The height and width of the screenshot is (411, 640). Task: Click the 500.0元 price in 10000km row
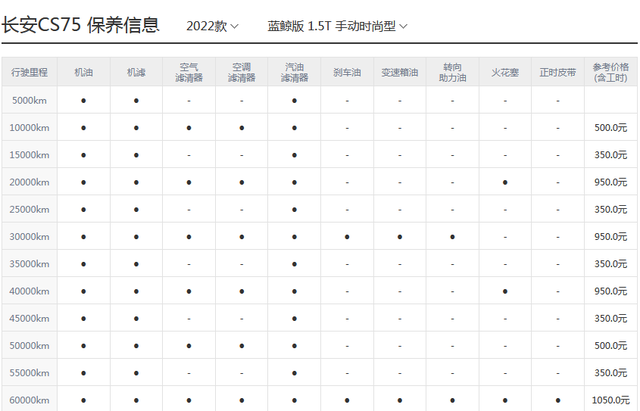coord(611,128)
